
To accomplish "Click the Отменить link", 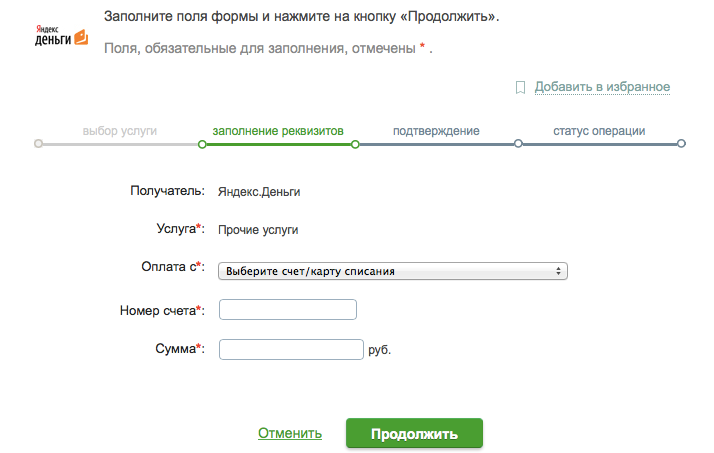I will [x=290, y=434].
